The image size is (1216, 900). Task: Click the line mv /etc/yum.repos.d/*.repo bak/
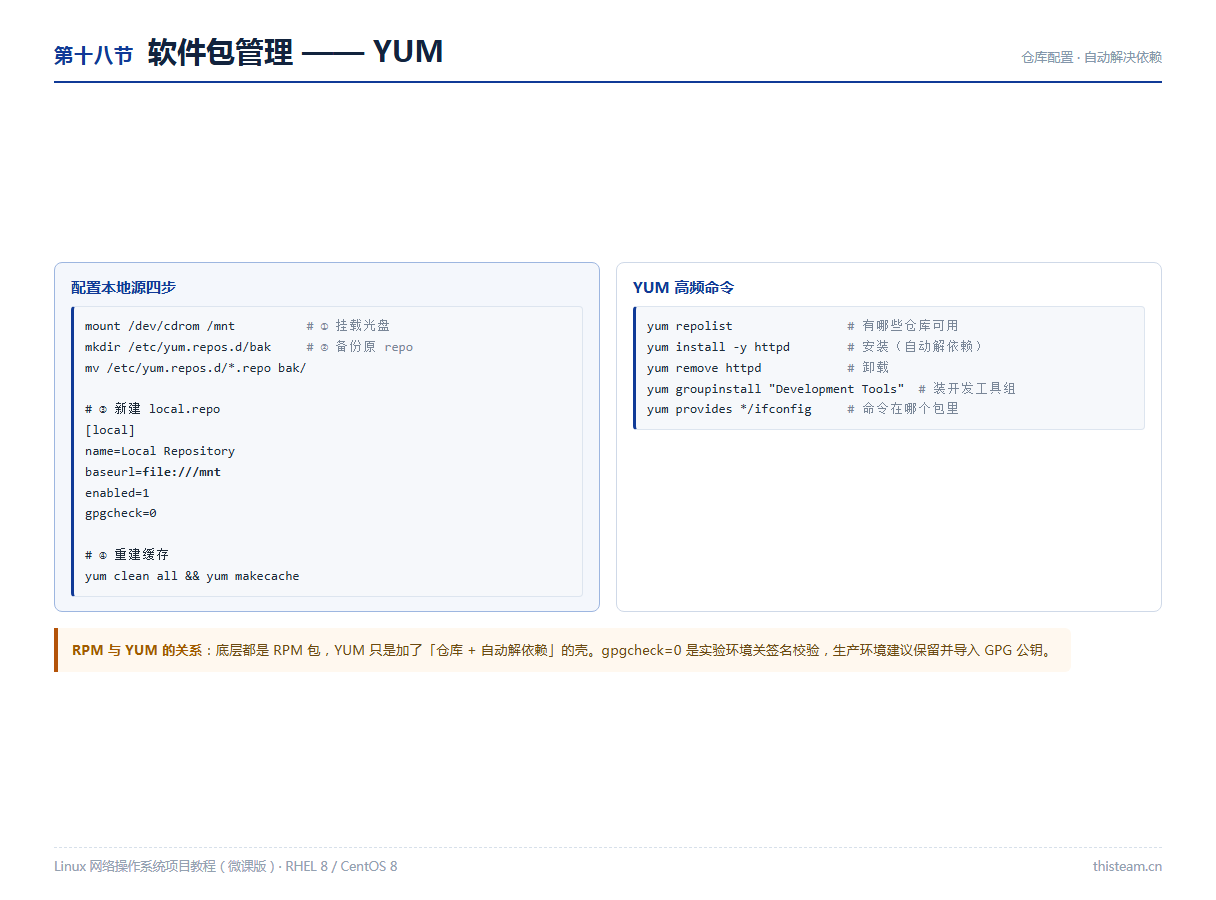tap(196, 368)
